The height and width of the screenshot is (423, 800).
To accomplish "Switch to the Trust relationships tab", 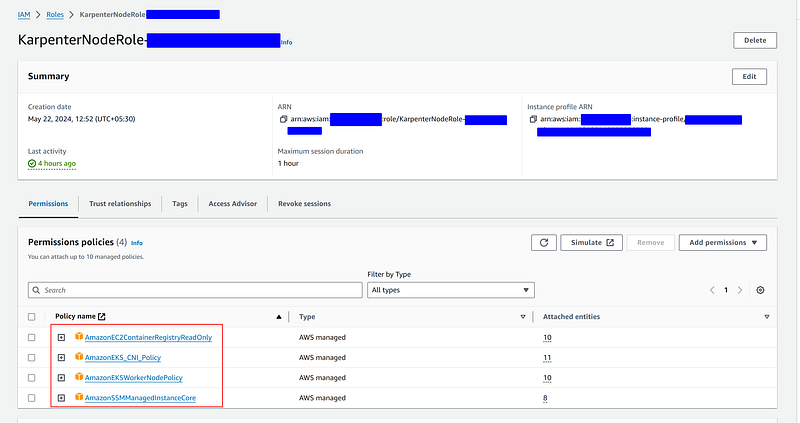I will pos(120,204).
